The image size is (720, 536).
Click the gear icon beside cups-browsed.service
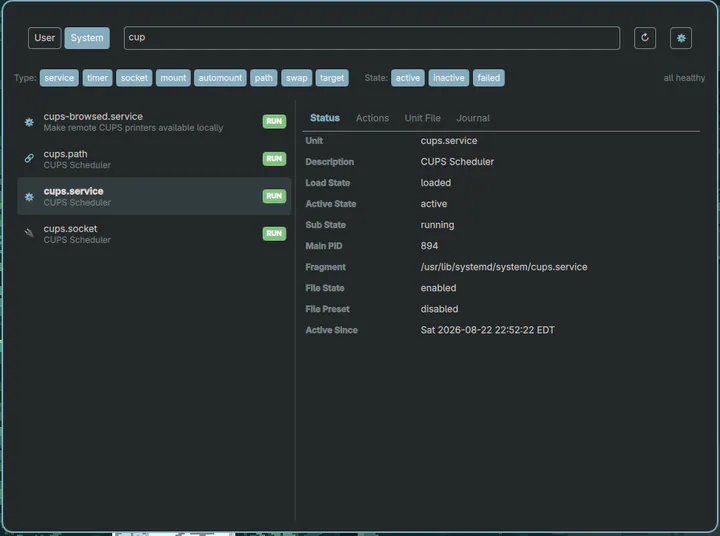pos(29,122)
